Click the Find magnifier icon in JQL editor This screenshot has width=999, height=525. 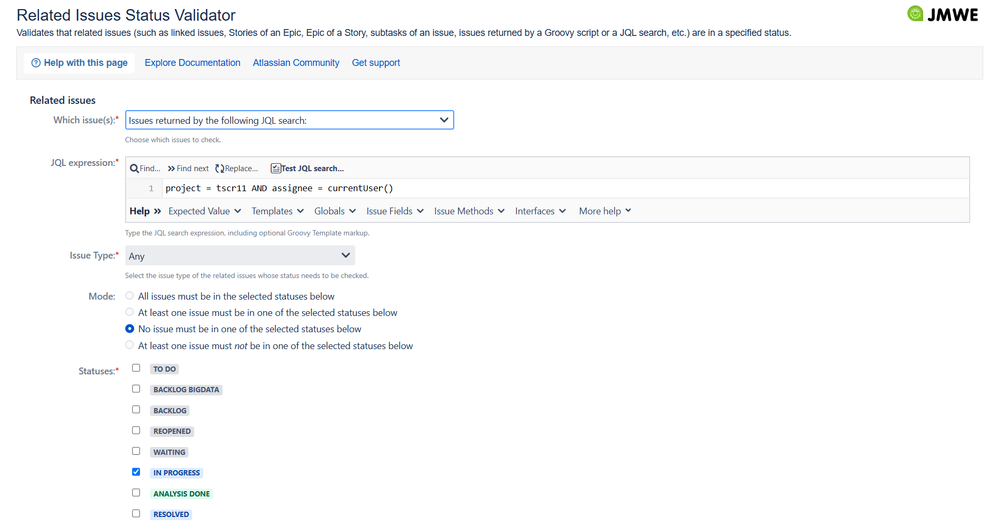[134, 169]
